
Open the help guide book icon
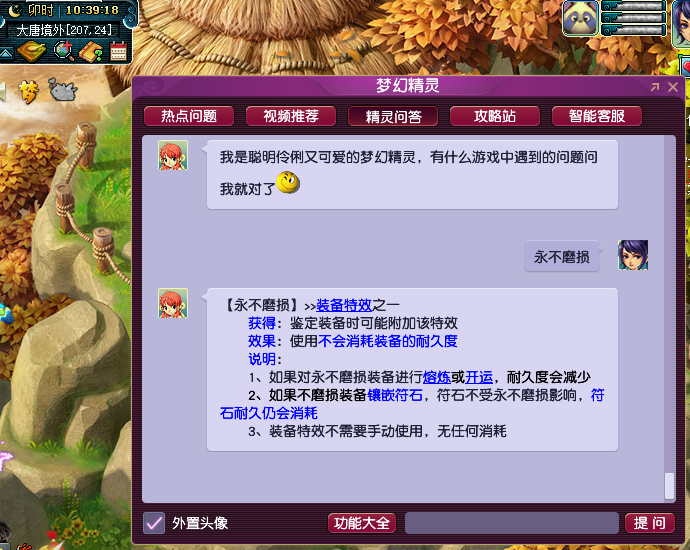click(x=91, y=52)
